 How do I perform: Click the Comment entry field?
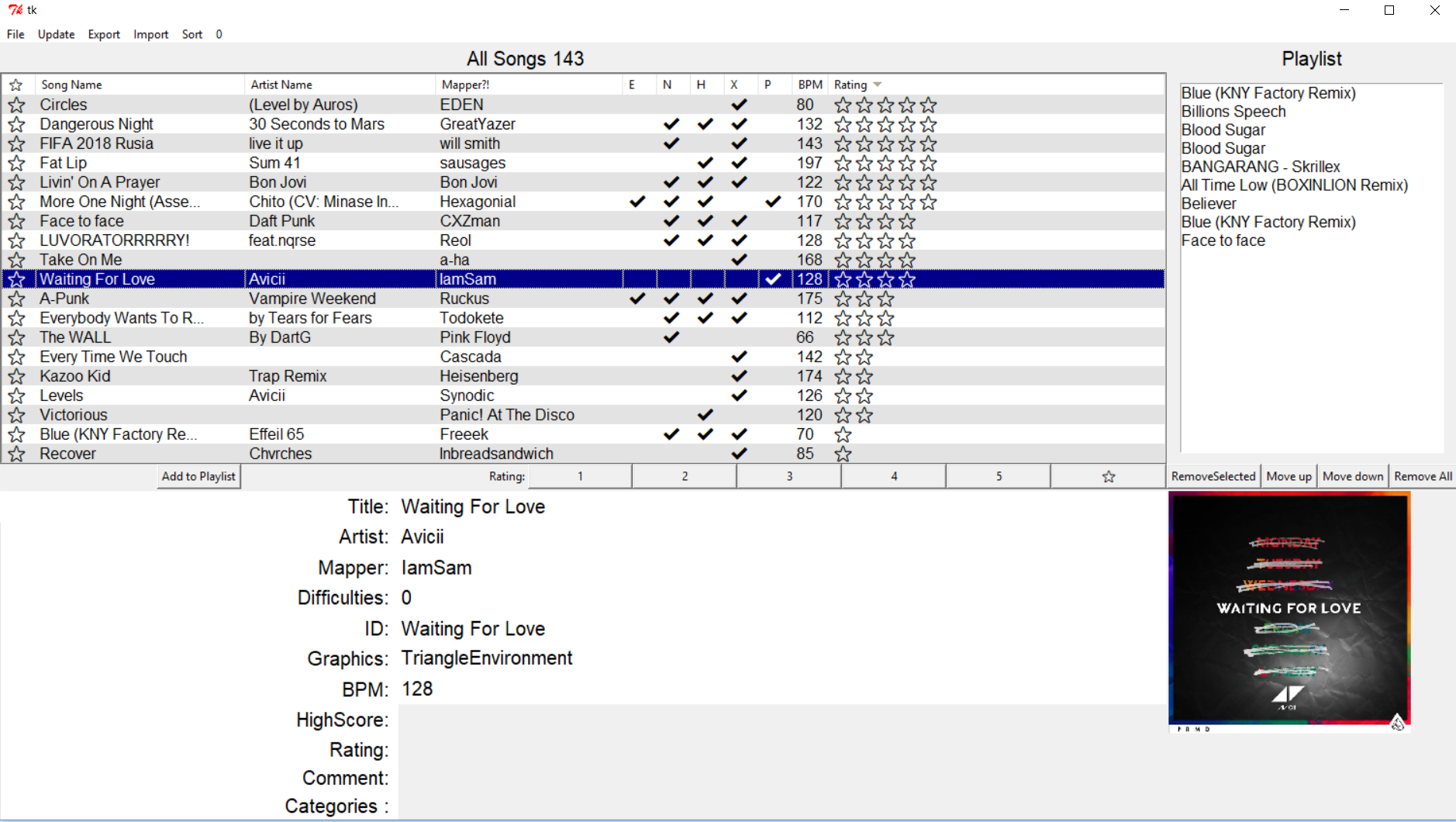(781, 778)
